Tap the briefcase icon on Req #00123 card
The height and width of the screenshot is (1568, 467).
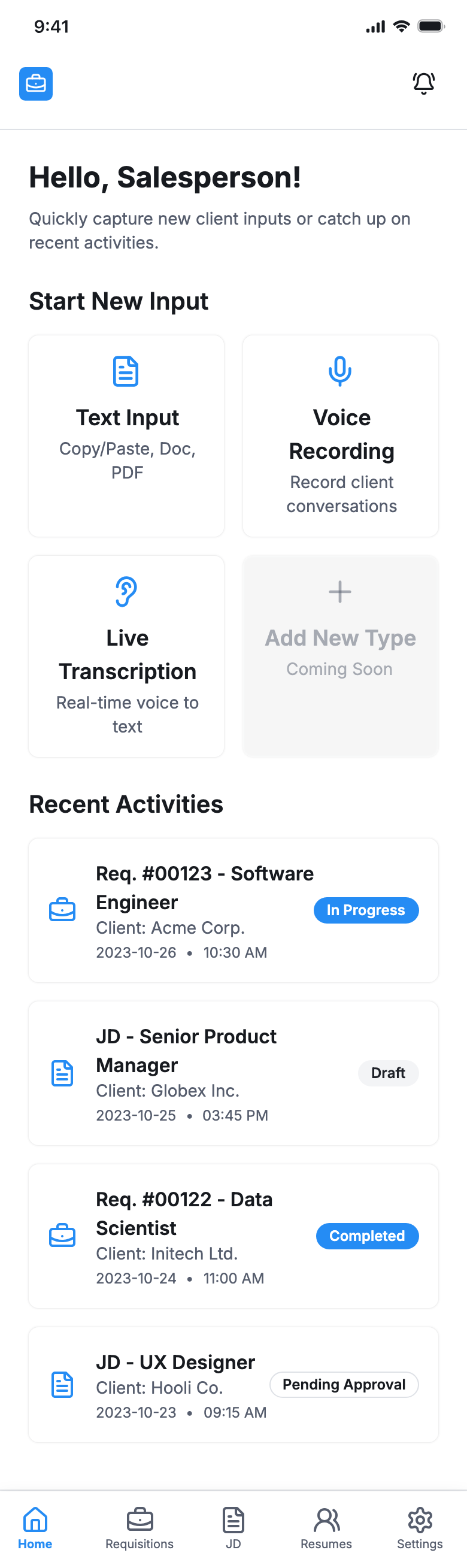pyautogui.click(x=62, y=910)
